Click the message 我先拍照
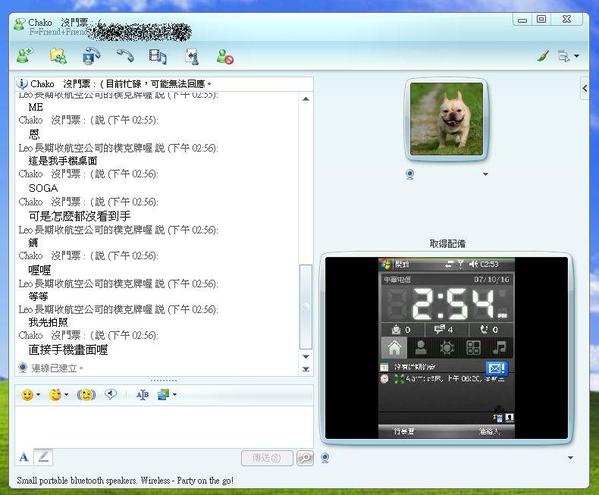The image size is (599, 495). (x=48, y=322)
